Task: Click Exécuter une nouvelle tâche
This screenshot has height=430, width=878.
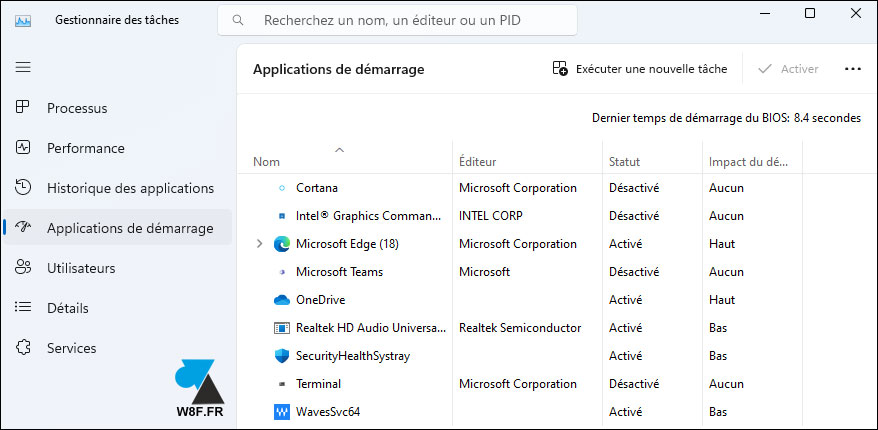Action: [639, 69]
